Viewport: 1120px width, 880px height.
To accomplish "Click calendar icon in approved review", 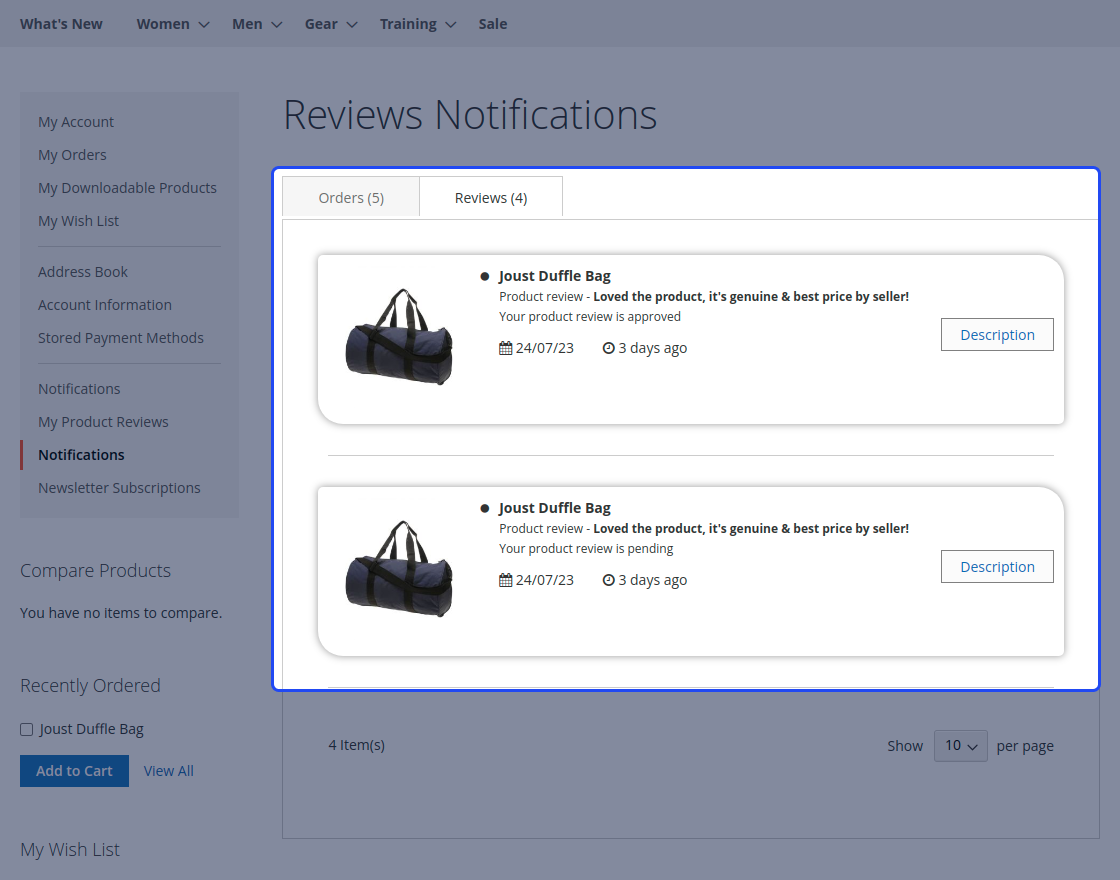I will tap(506, 348).
